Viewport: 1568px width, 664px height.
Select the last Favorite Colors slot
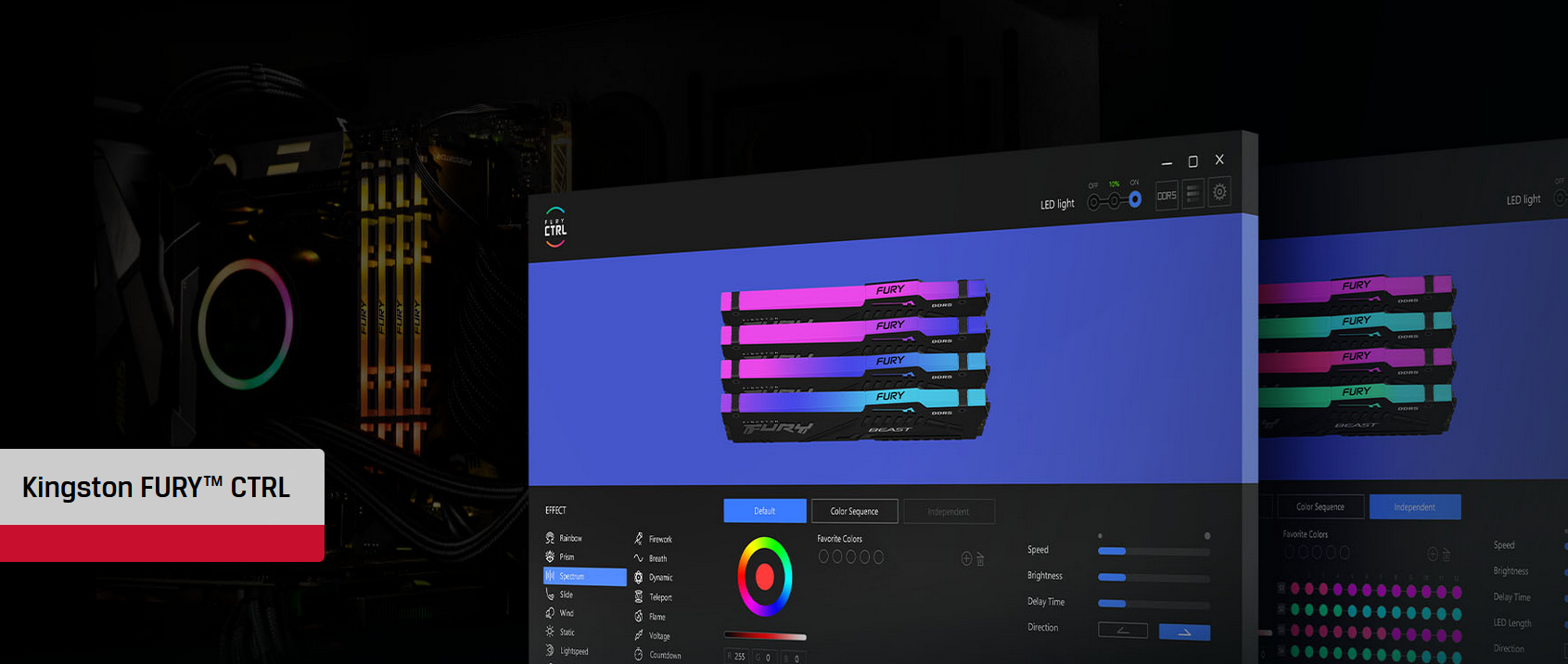pos(878,557)
